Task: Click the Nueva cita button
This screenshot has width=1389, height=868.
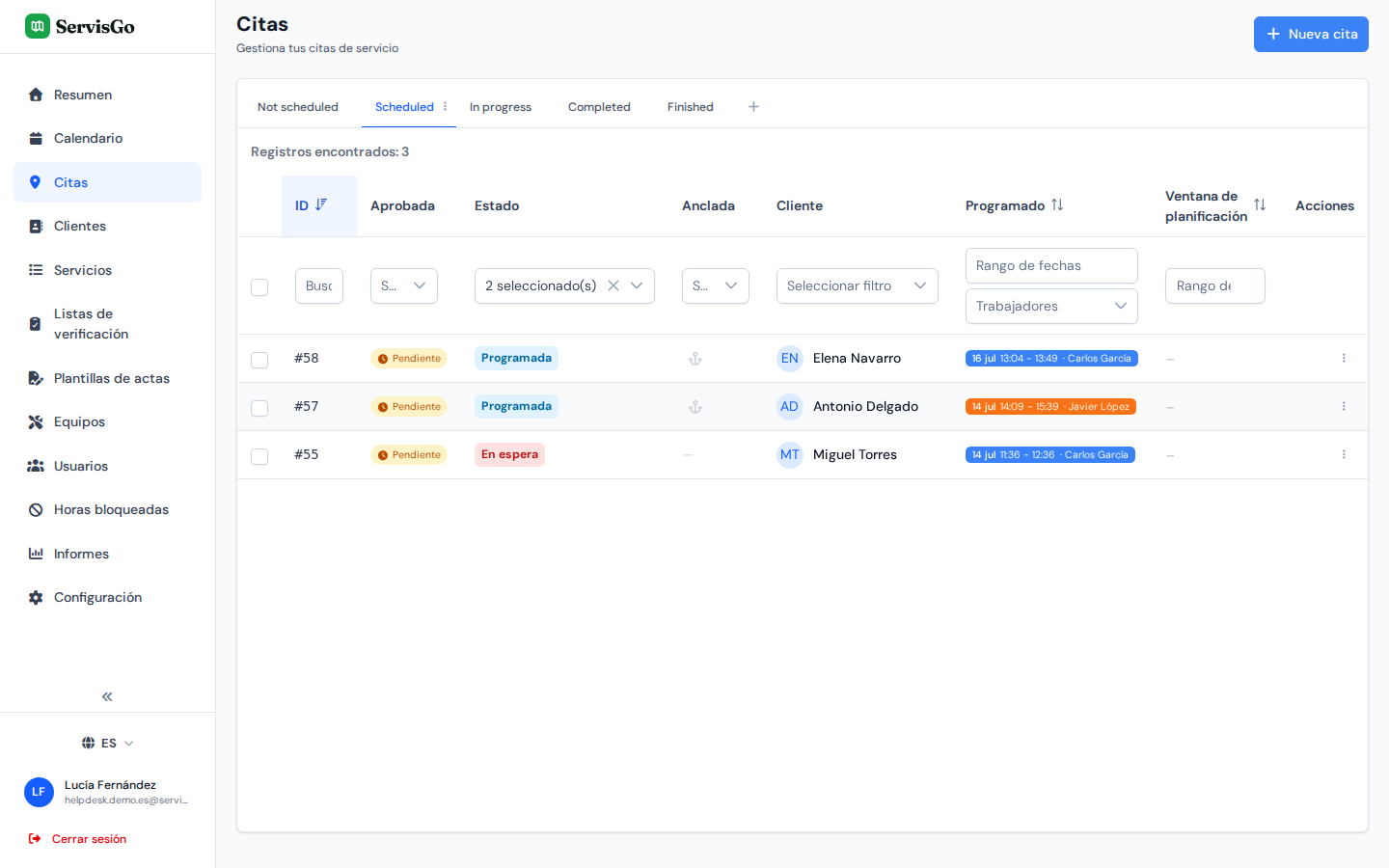Action: coord(1311,34)
